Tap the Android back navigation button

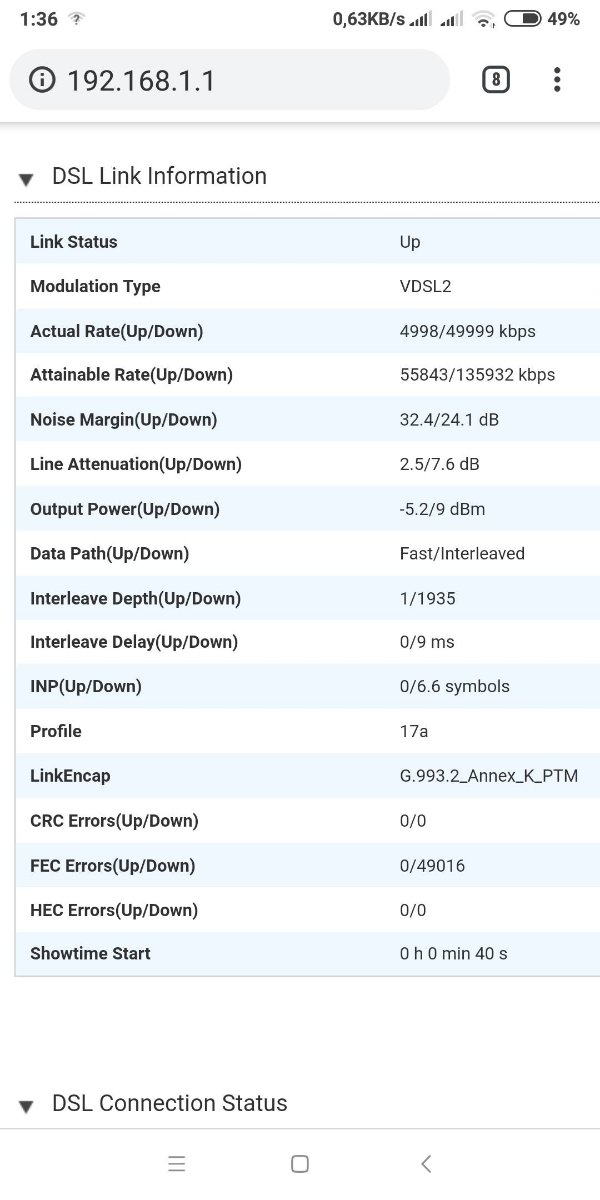tap(426, 1163)
